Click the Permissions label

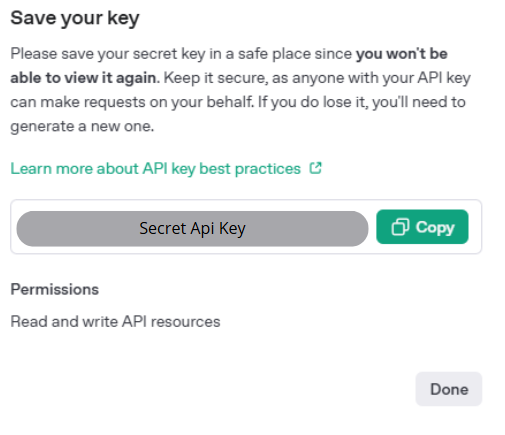coord(55,289)
